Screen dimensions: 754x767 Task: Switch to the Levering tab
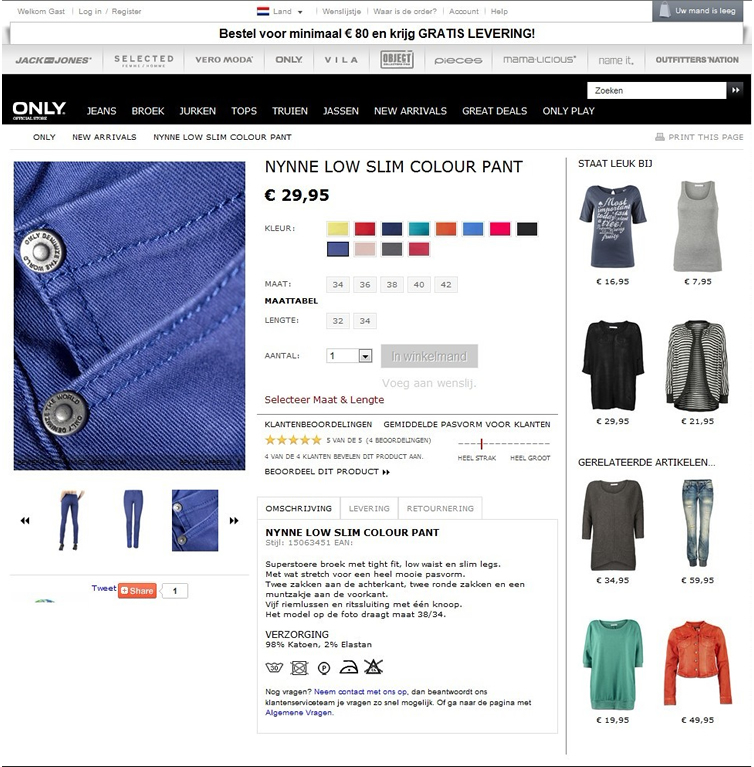(x=369, y=508)
